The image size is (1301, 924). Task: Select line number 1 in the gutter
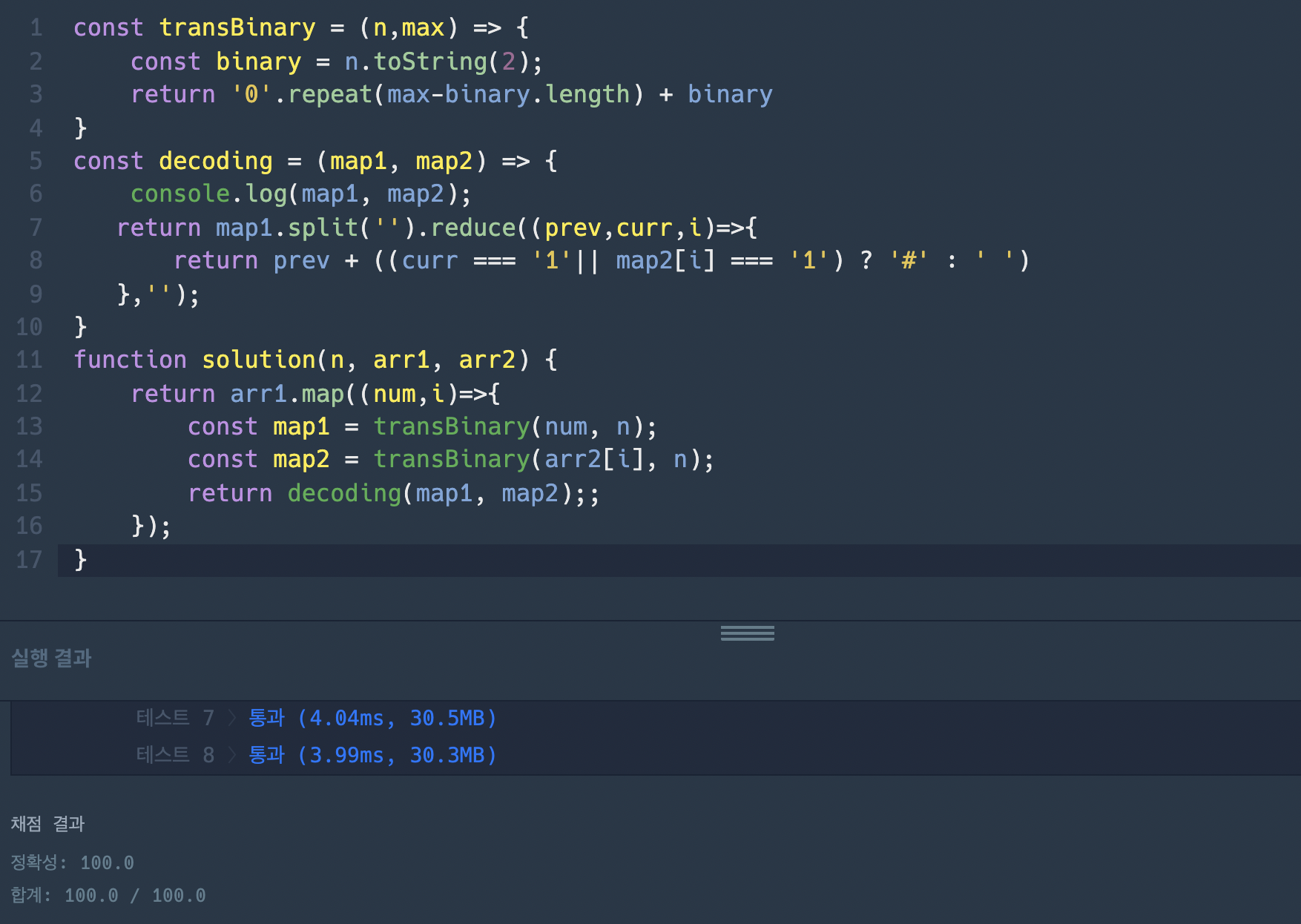tap(36, 28)
